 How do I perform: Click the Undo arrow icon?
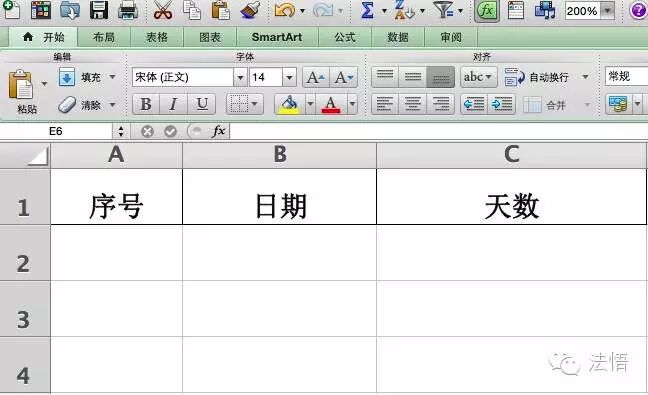(x=285, y=10)
